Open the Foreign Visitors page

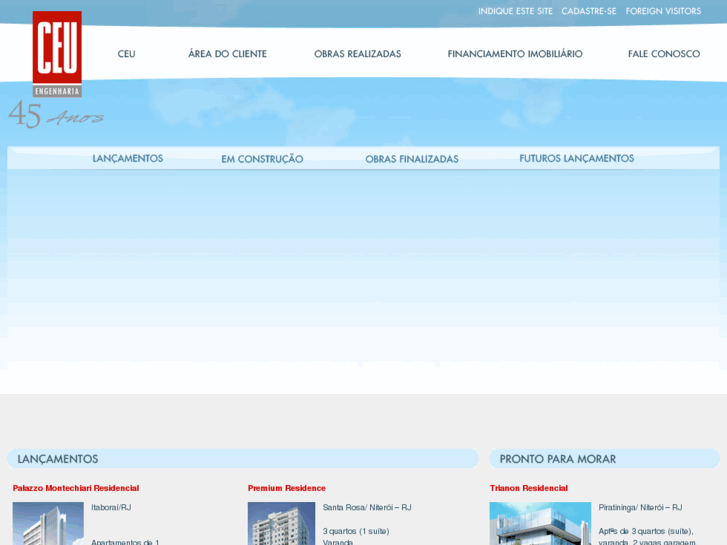point(663,11)
